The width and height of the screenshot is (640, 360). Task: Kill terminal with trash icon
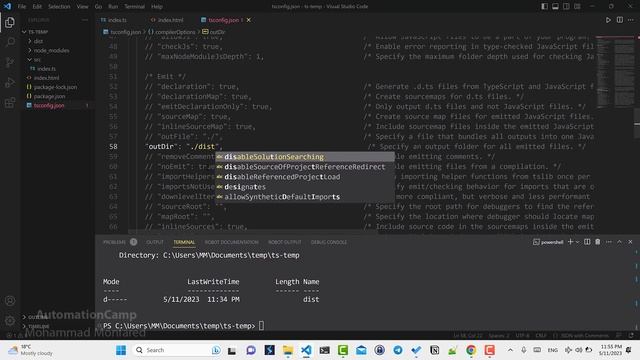coord(598,242)
